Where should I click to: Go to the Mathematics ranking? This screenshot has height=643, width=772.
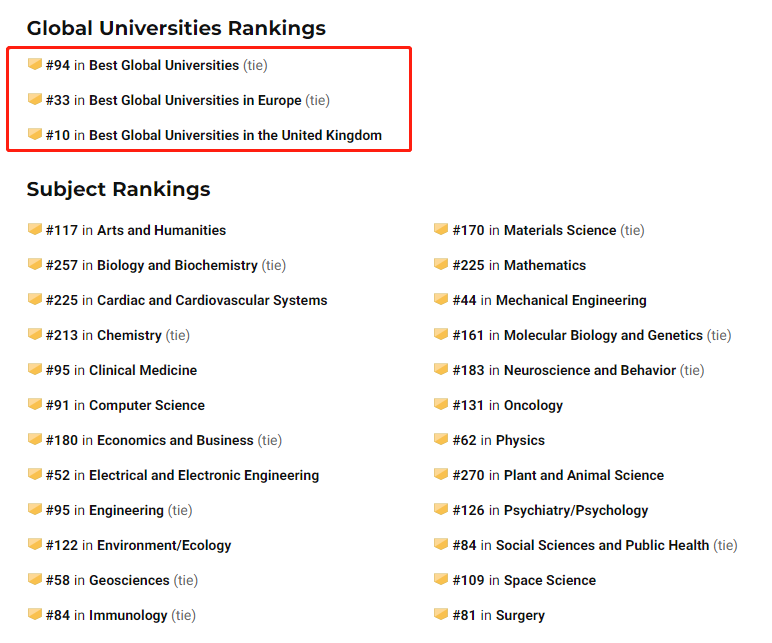coord(545,265)
